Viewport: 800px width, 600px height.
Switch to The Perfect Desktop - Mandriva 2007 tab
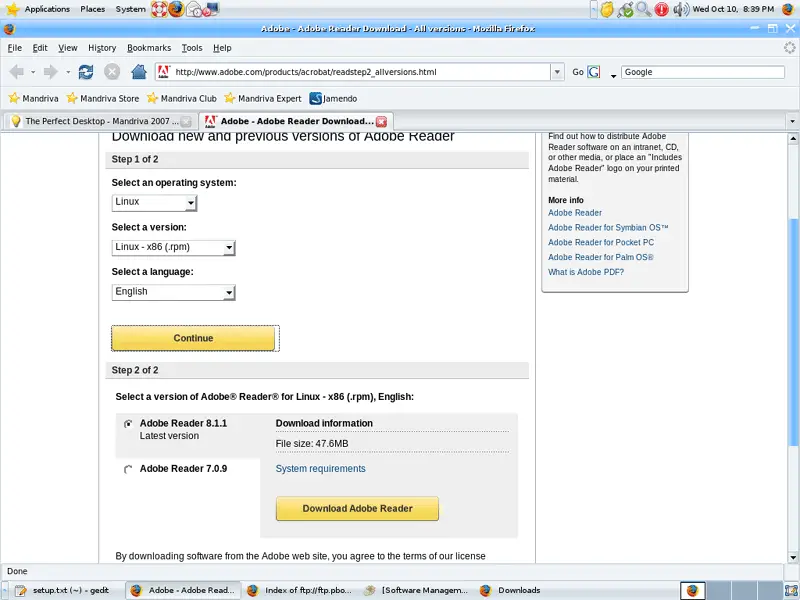click(x=101, y=121)
